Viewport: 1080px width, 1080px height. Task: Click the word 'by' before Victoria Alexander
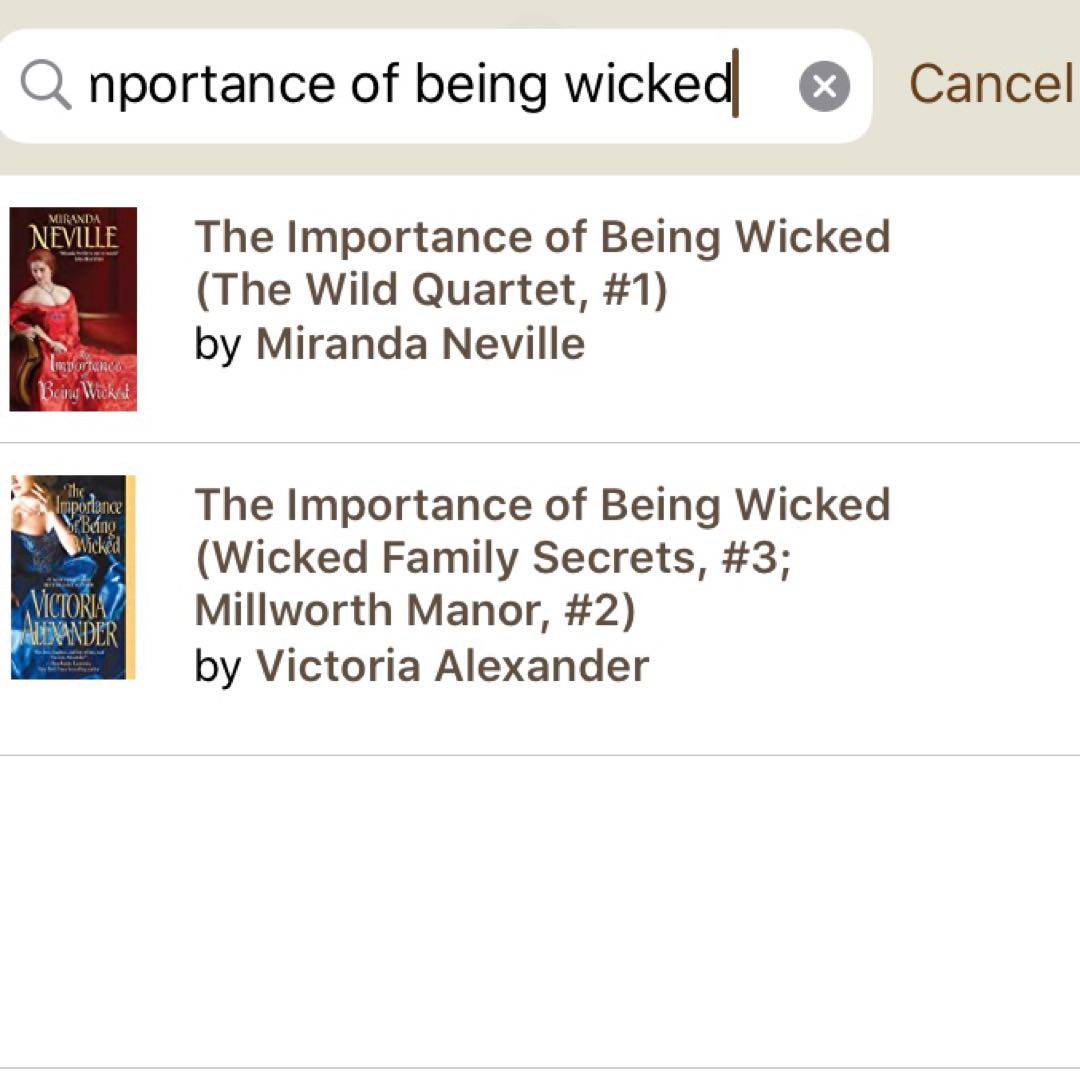coord(218,667)
